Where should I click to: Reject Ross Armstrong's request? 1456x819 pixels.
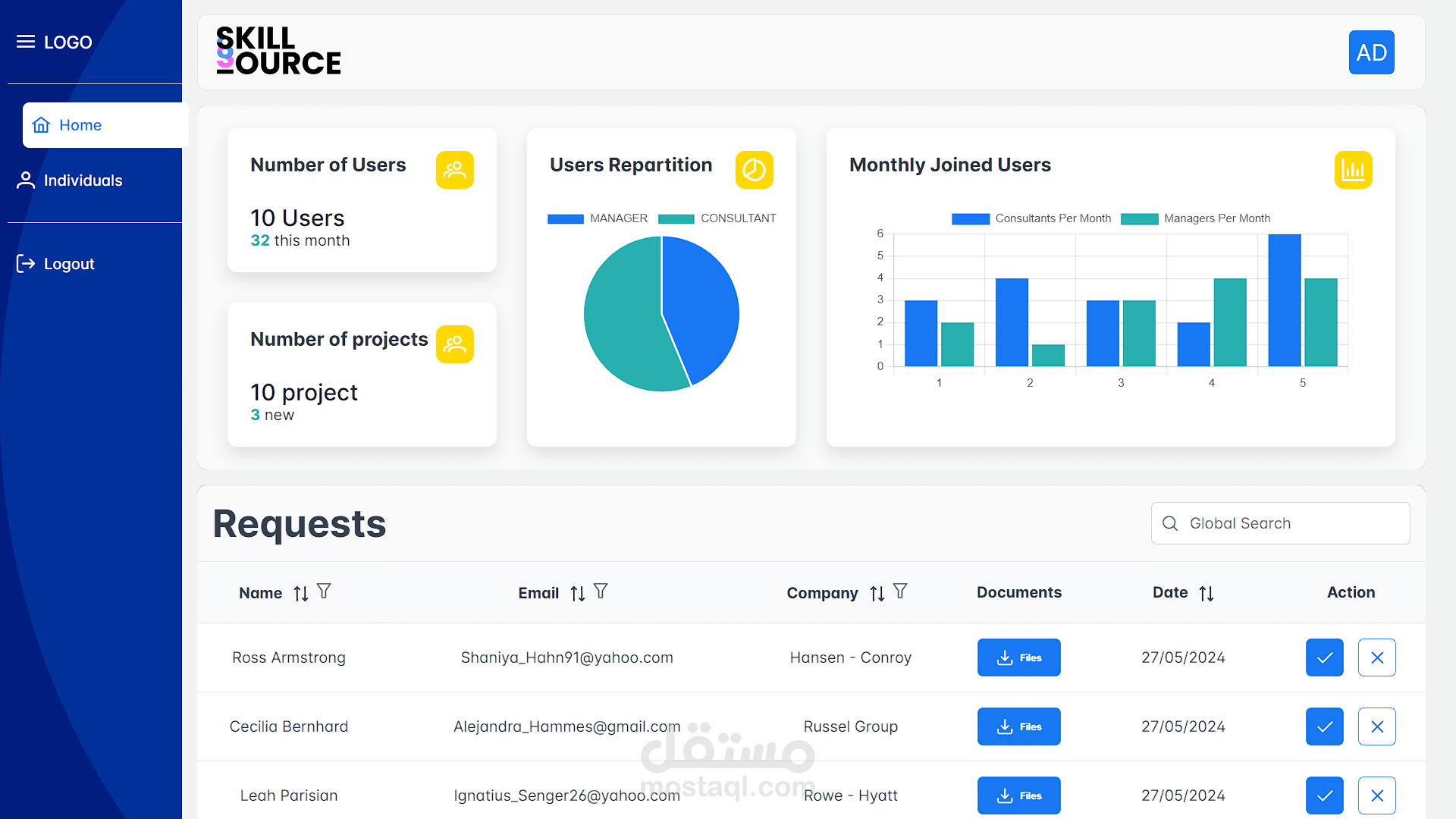point(1377,657)
